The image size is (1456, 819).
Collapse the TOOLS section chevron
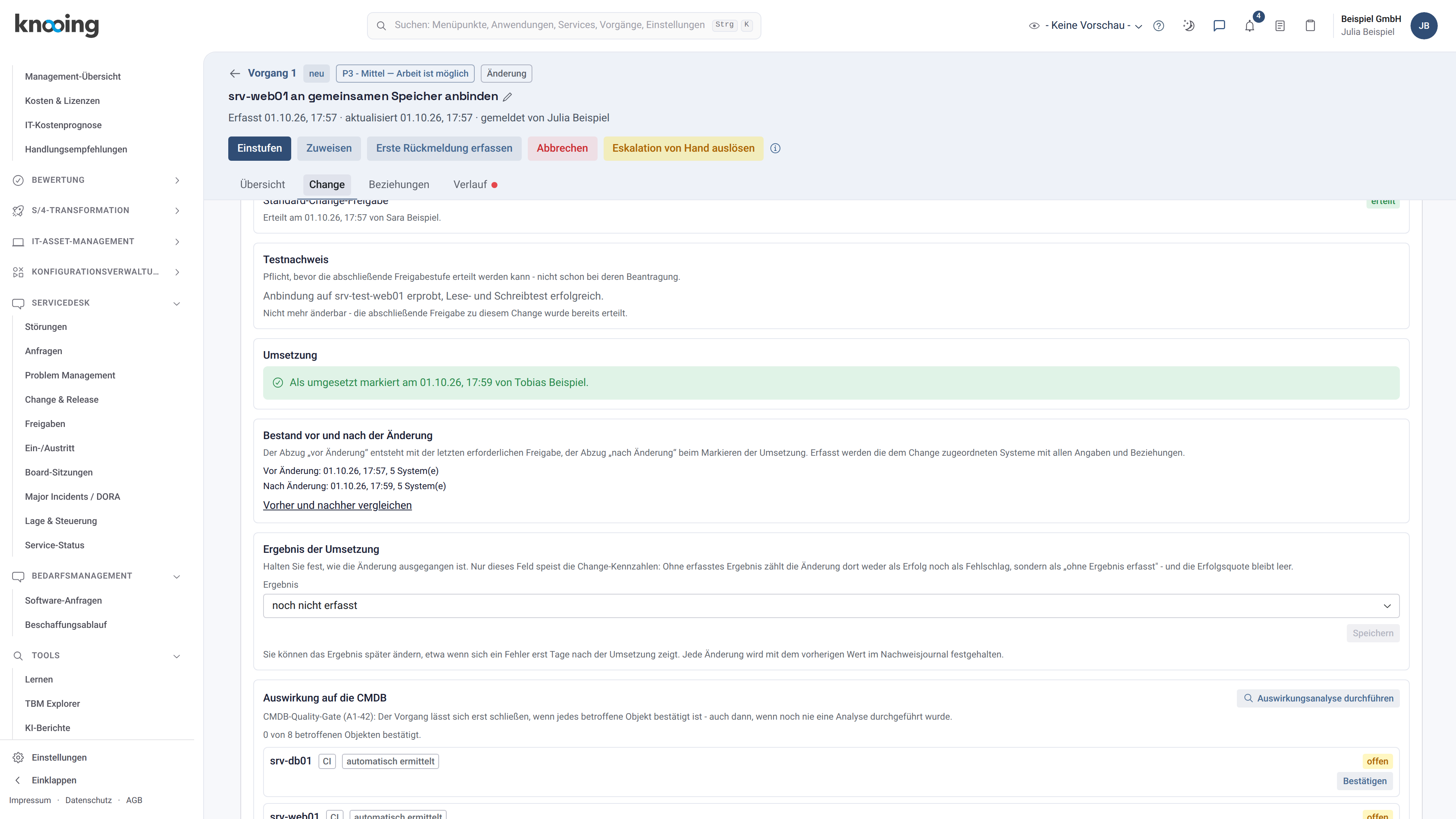pos(176,656)
